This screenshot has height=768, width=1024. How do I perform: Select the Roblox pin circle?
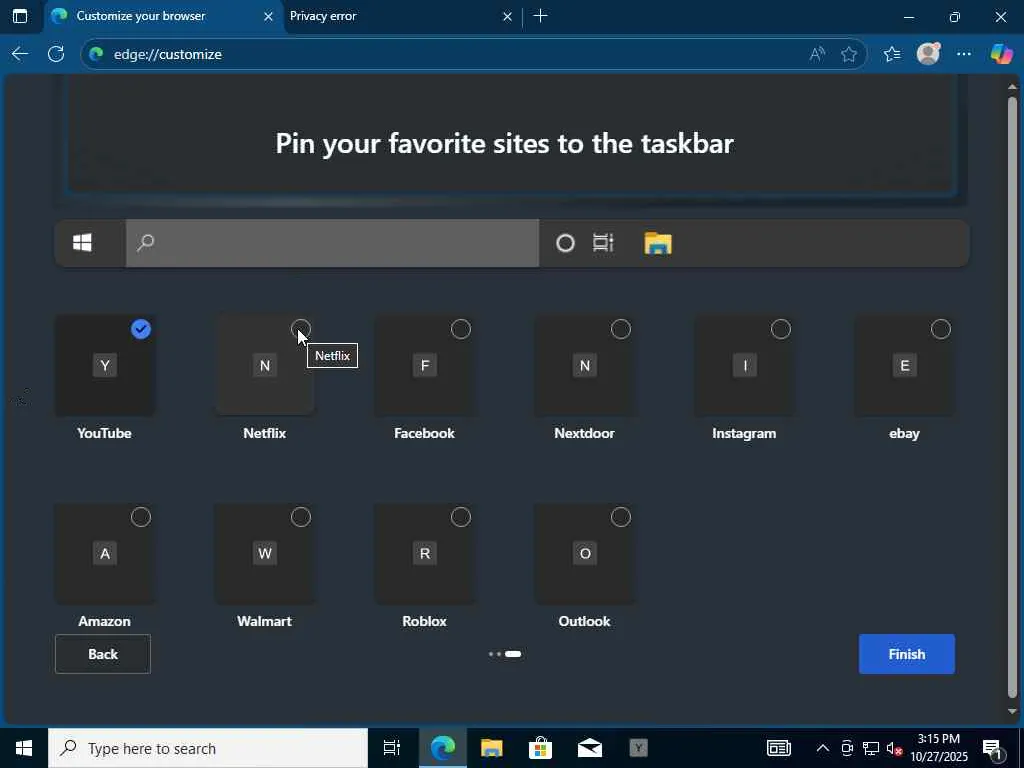460,517
